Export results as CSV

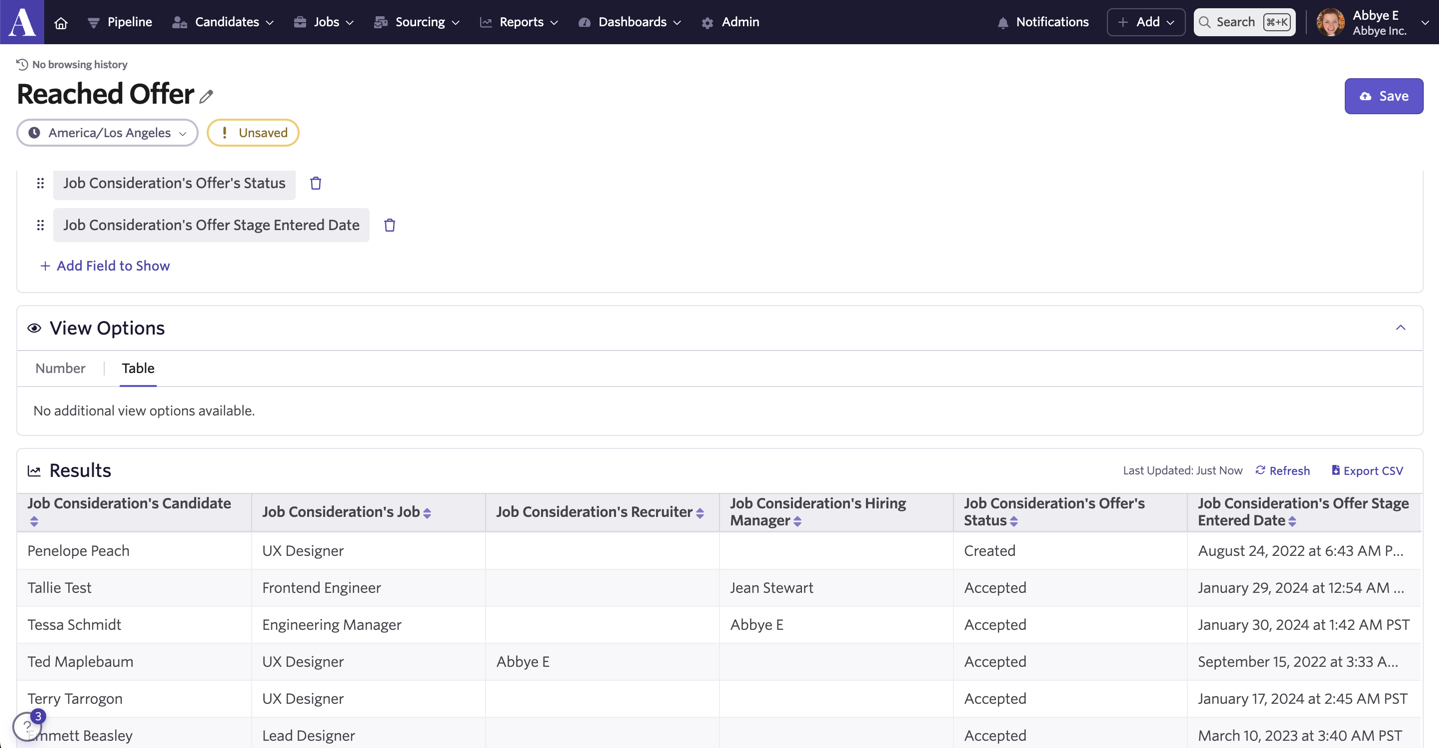[x=1367, y=471]
